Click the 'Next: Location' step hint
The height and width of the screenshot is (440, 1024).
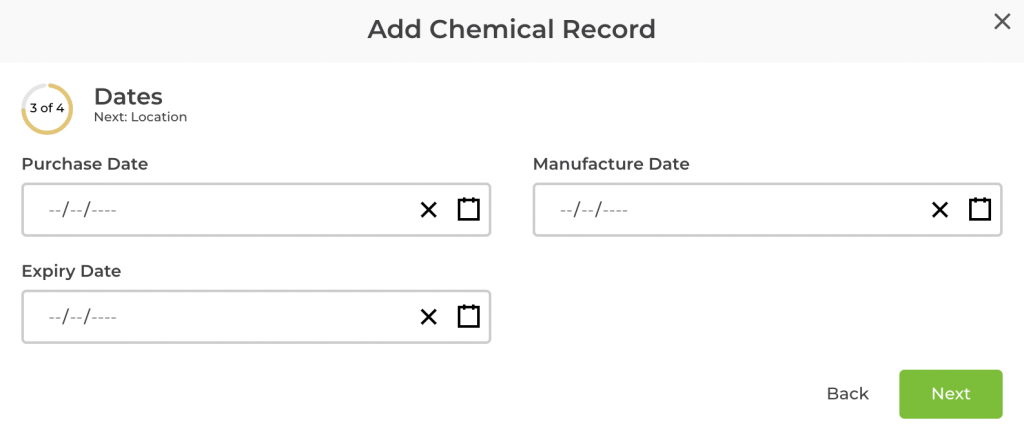point(140,117)
